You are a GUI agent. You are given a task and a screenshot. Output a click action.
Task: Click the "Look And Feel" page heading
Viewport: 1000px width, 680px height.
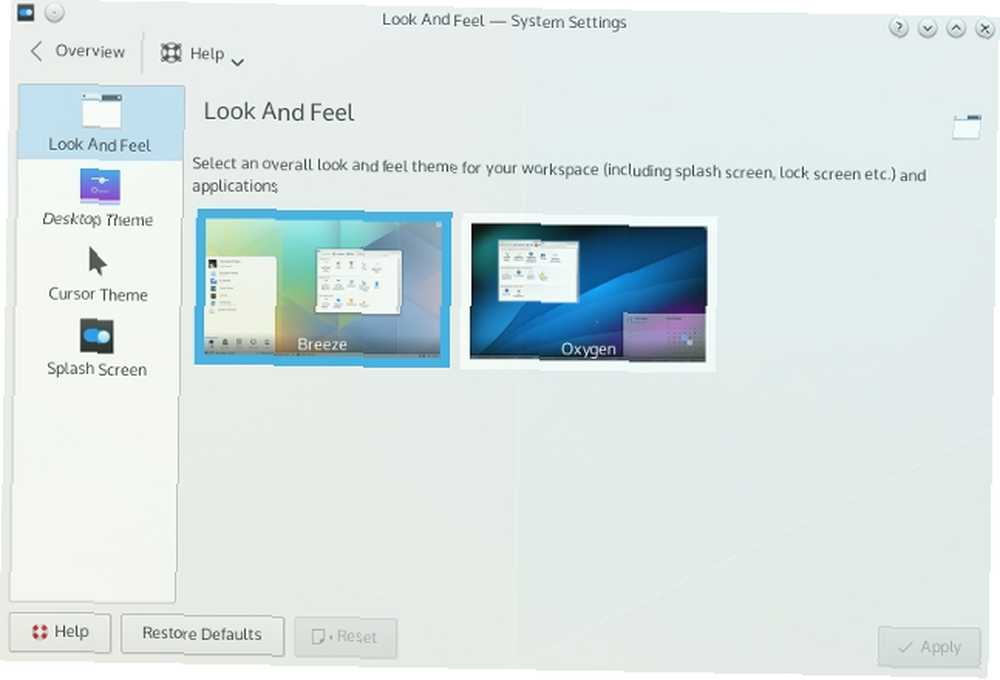coord(279,112)
